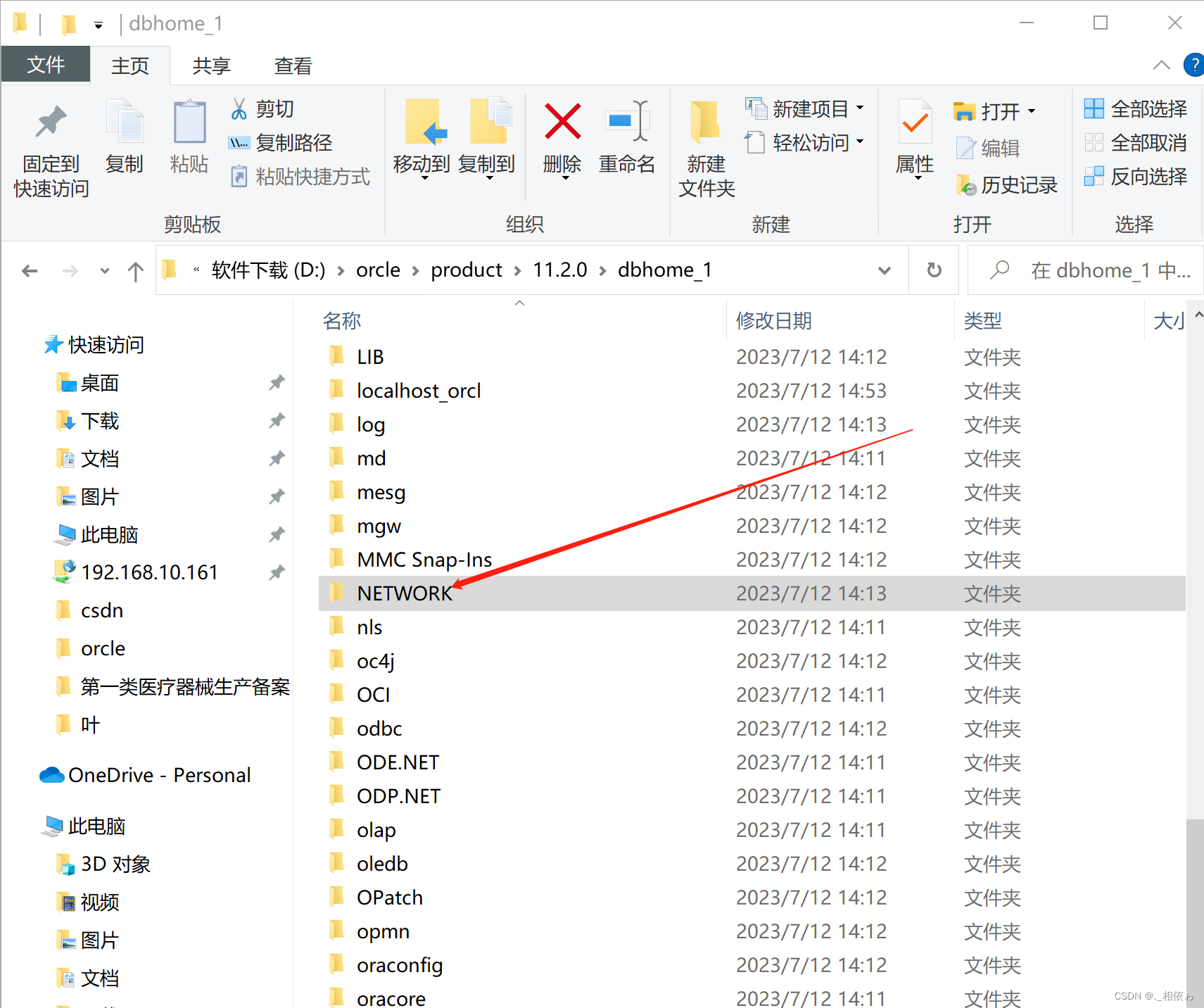
Task: Navigate to 11.2.0 in breadcrumb
Action: [560, 270]
